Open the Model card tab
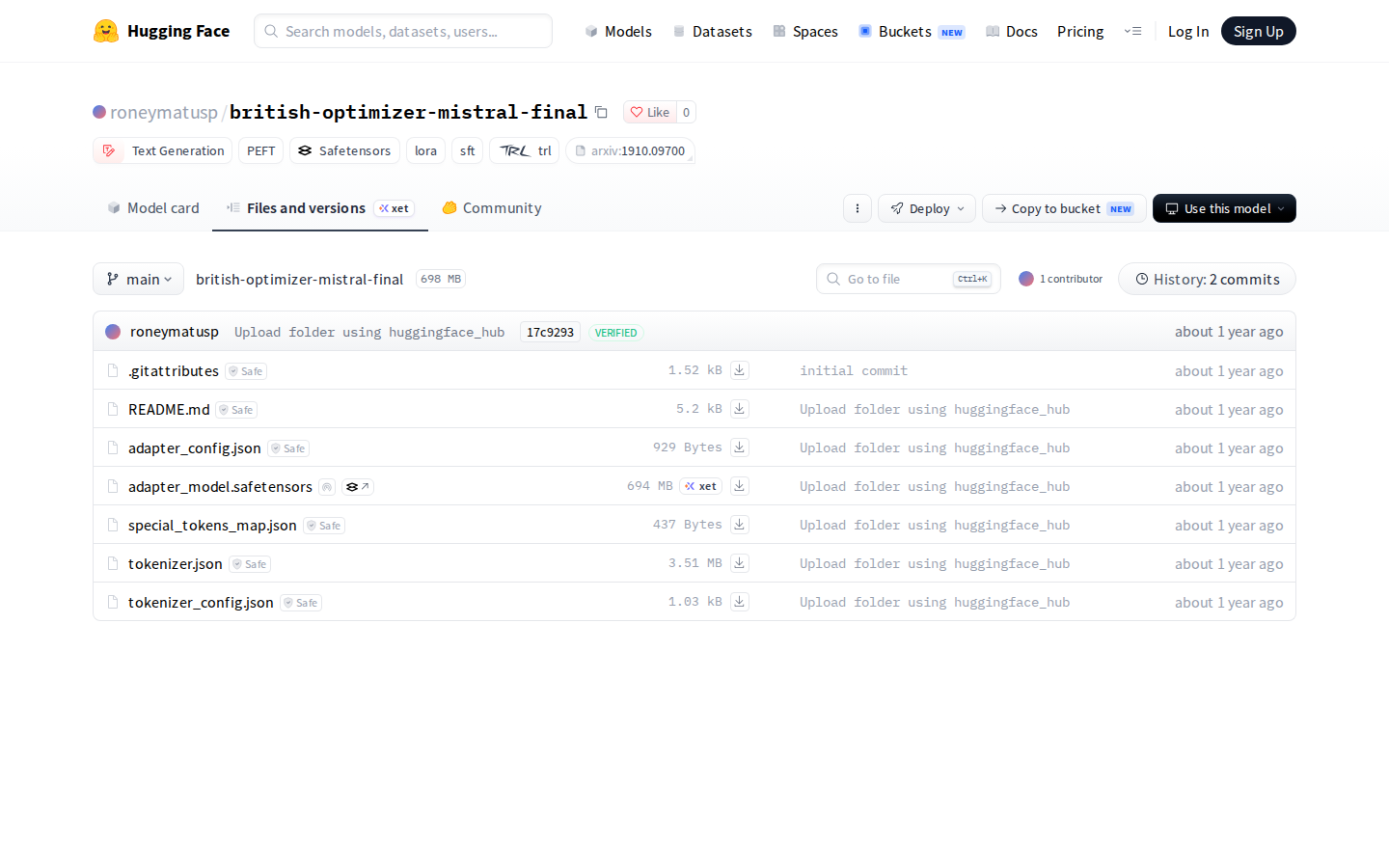 (153, 207)
